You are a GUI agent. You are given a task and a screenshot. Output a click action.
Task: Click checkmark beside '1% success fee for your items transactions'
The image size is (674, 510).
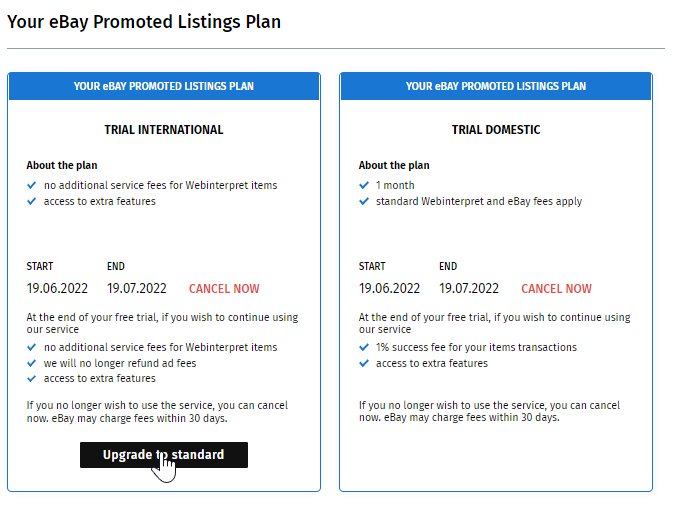[x=364, y=347]
